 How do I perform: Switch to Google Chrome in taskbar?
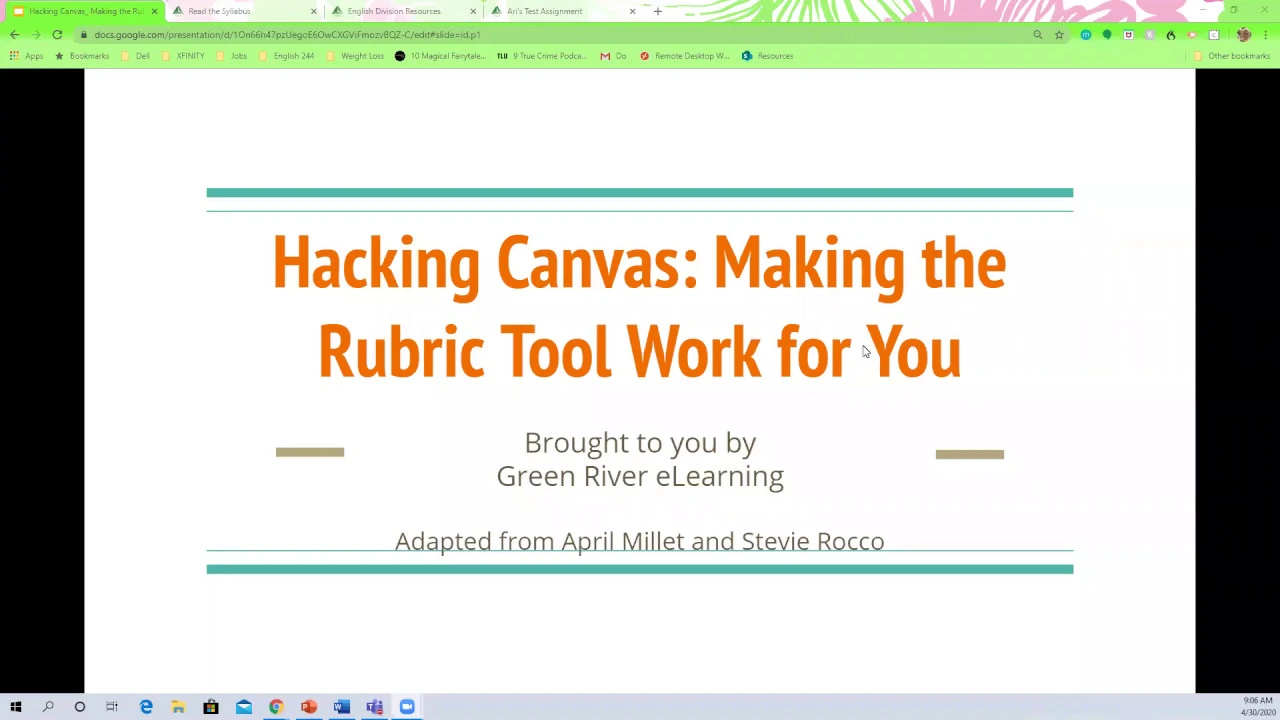276,707
